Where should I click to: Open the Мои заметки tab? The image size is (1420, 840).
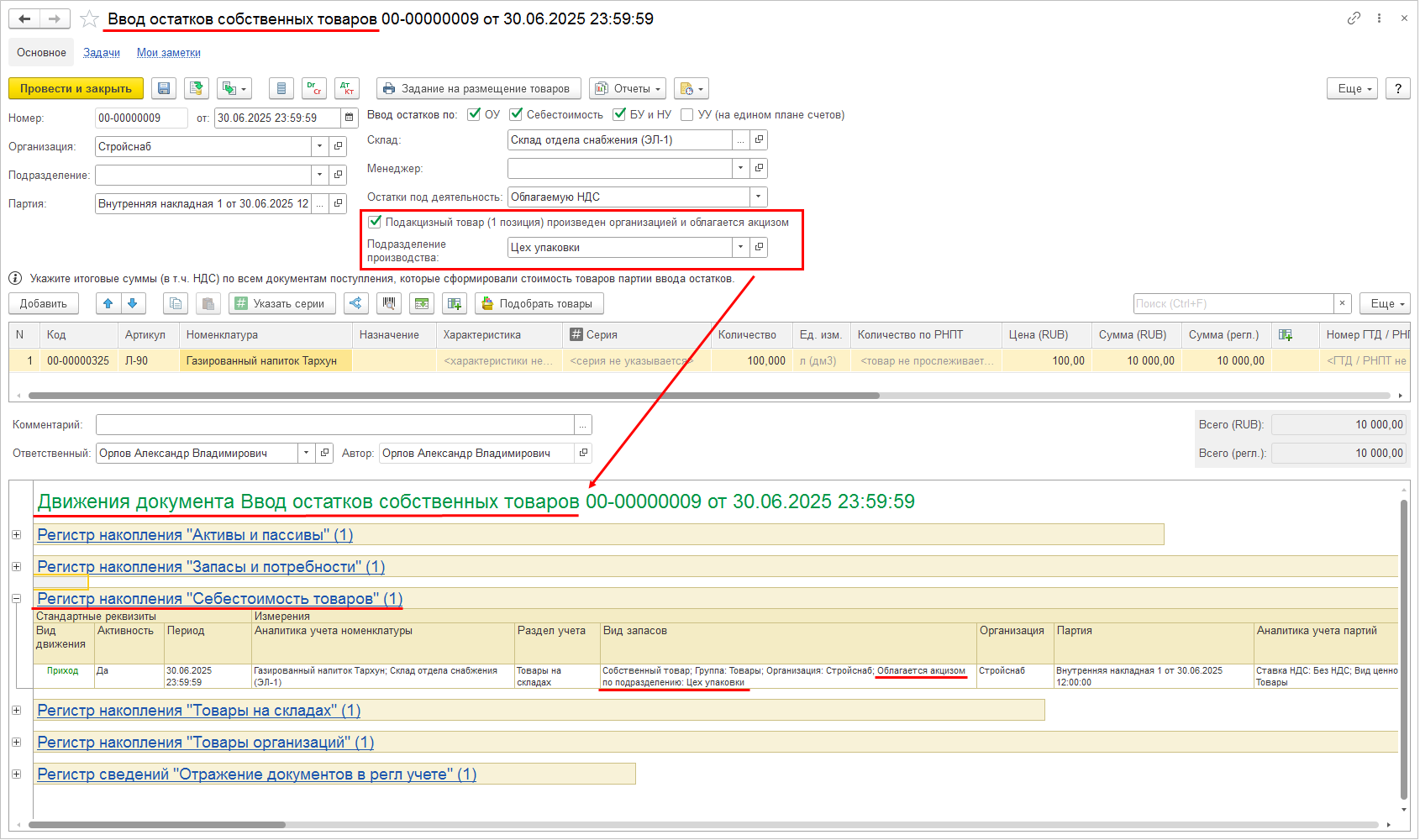coord(169,53)
